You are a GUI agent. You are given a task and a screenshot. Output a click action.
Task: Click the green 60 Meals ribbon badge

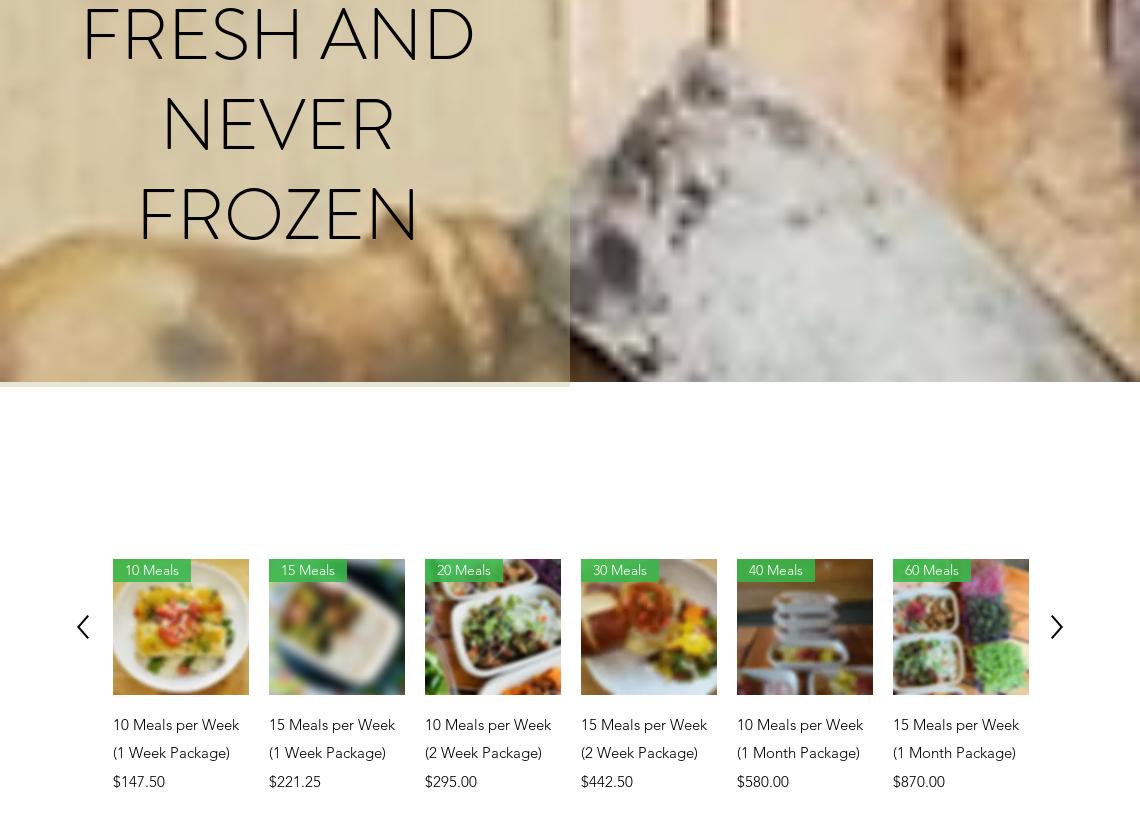[931, 571]
